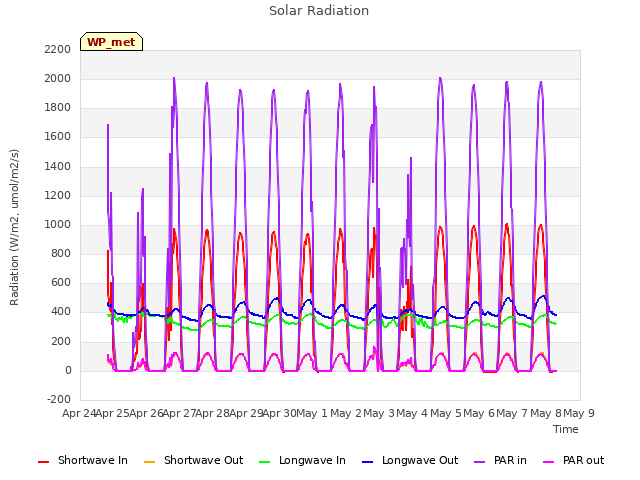
Task: Click the magenta PAR out legend swatch
Action: [x=549, y=462]
